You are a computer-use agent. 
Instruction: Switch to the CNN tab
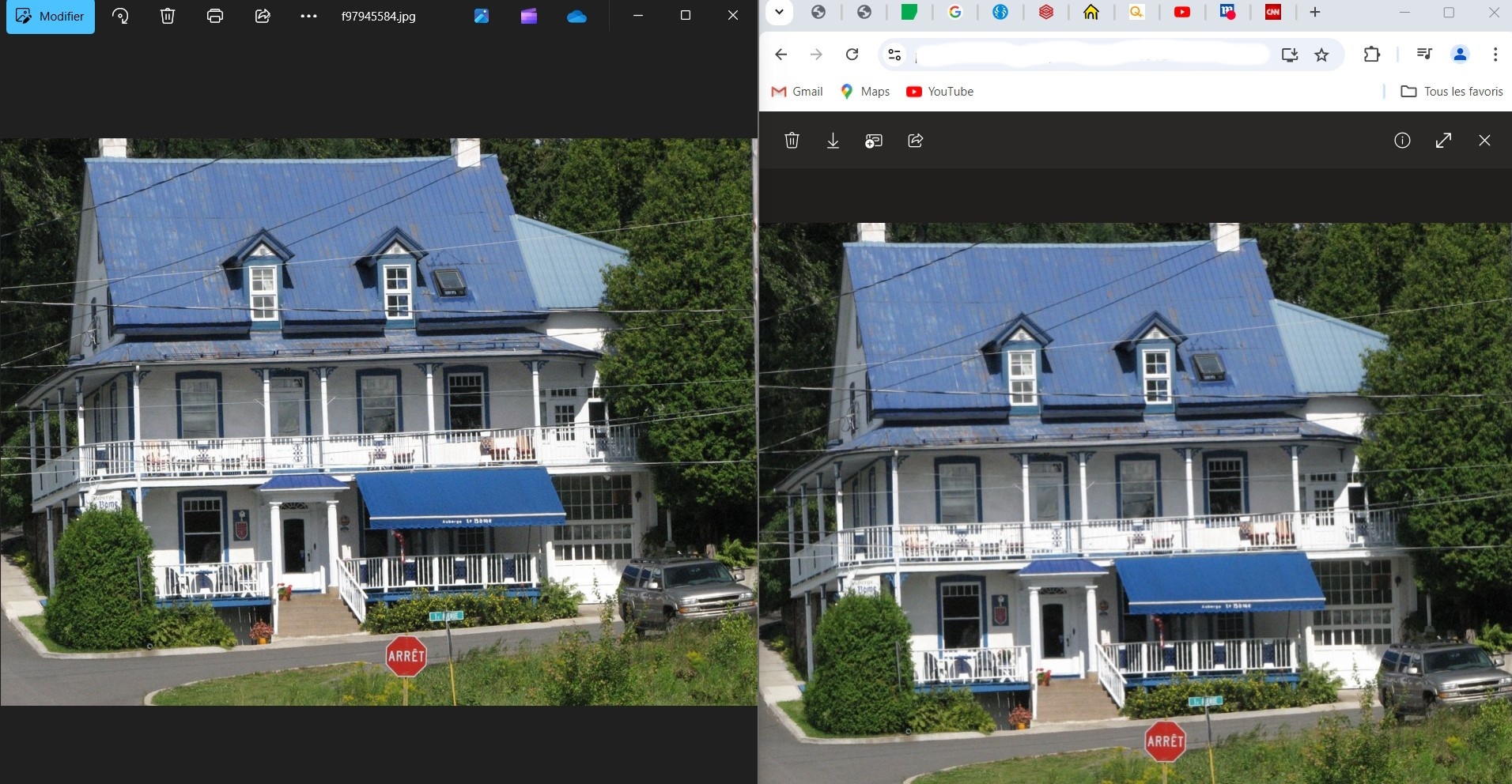[x=1273, y=12]
